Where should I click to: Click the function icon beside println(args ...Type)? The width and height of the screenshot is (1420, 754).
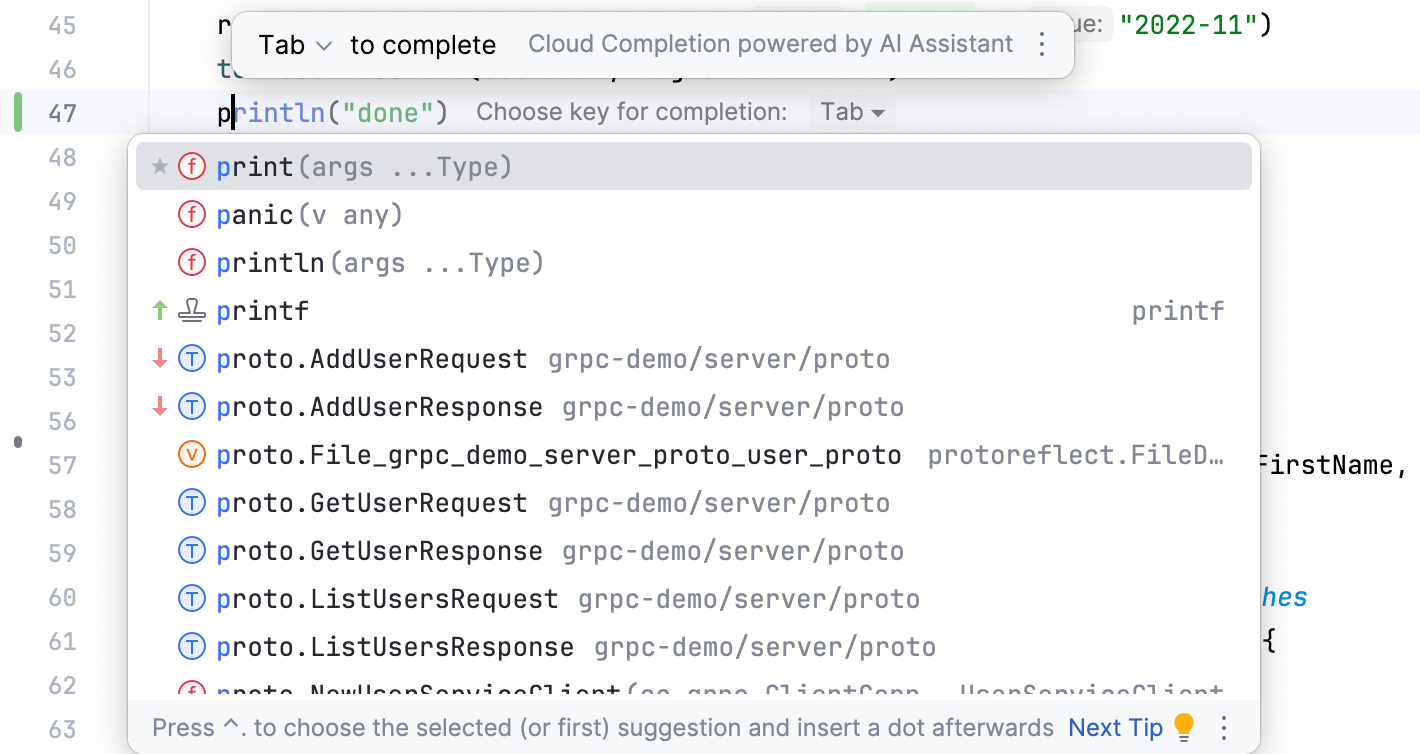coord(191,262)
